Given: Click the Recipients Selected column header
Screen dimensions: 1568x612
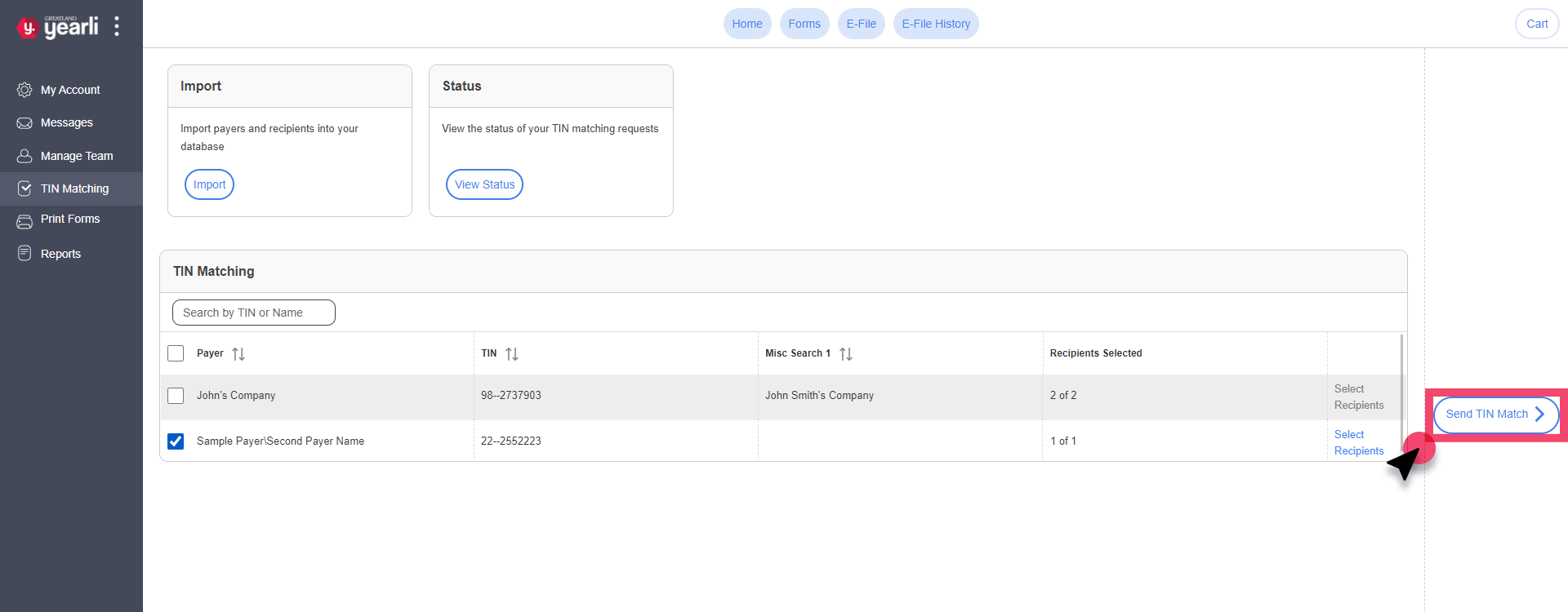Looking at the screenshot, I should pyautogui.click(x=1096, y=353).
